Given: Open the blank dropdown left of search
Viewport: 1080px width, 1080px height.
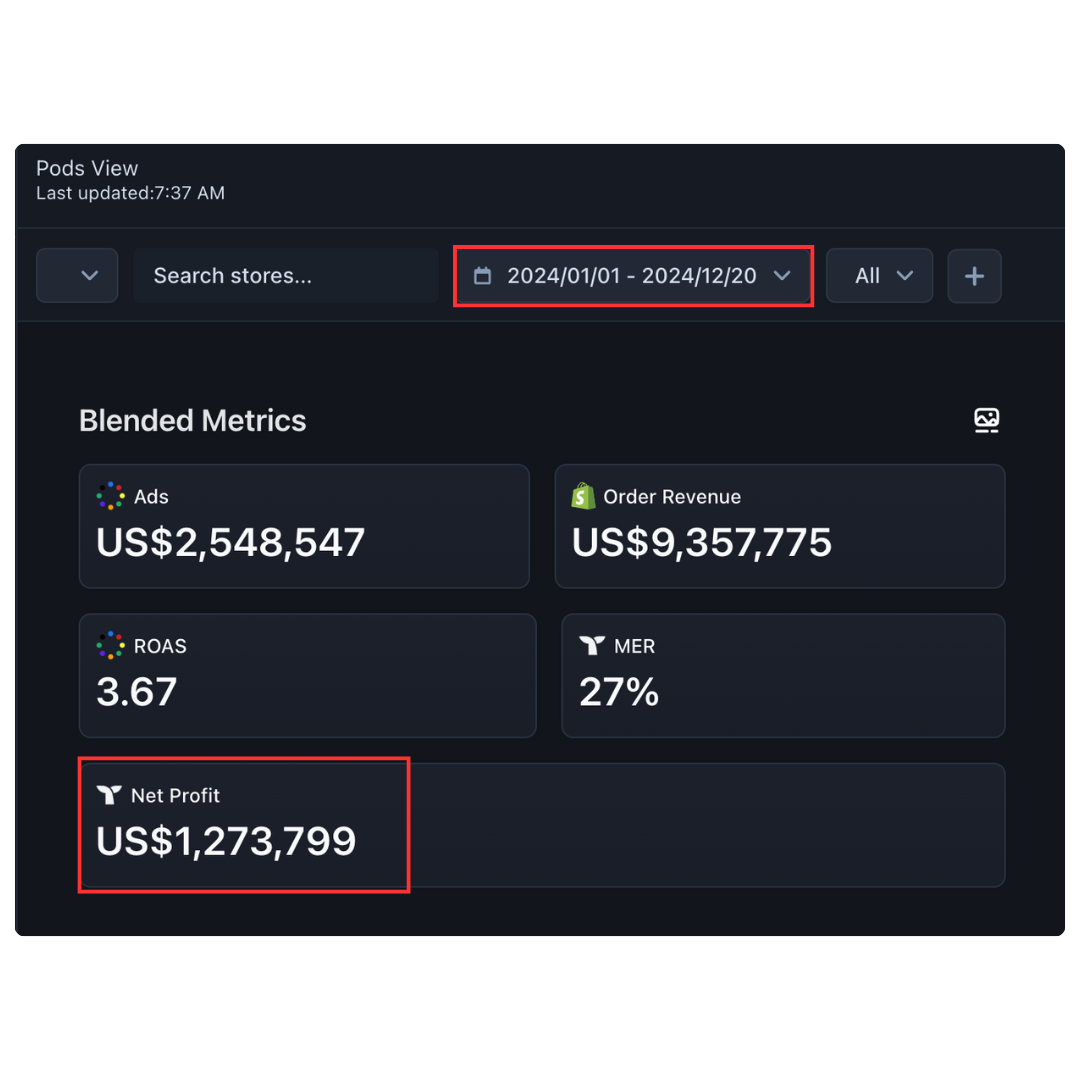Looking at the screenshot, I should tap(77, 276).
